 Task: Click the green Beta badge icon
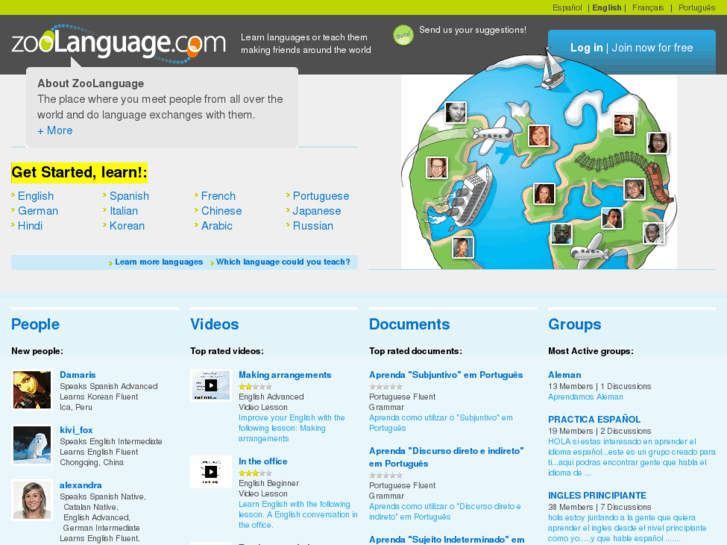(403, 35)
